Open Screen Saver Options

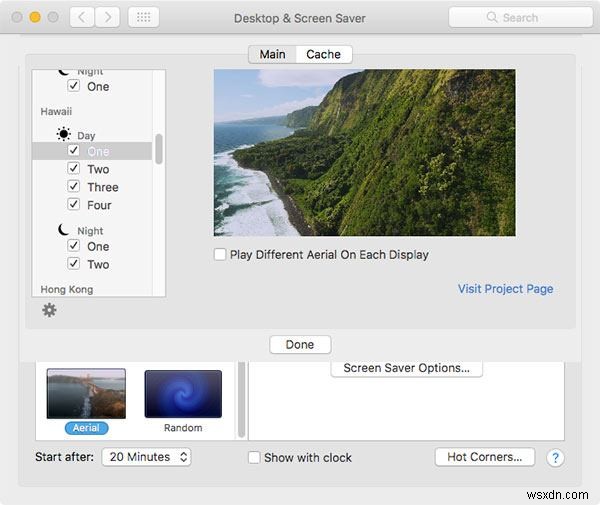[406, 368]
